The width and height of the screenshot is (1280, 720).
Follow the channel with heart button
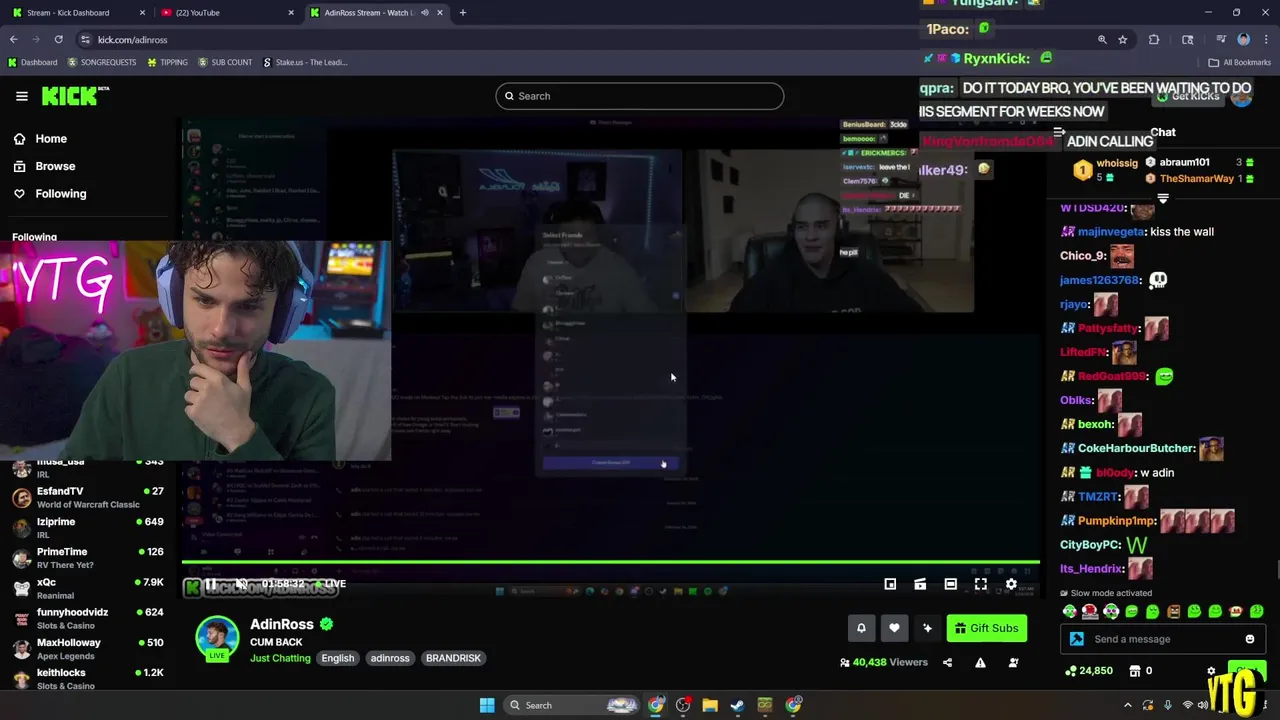tap(894, 628)
